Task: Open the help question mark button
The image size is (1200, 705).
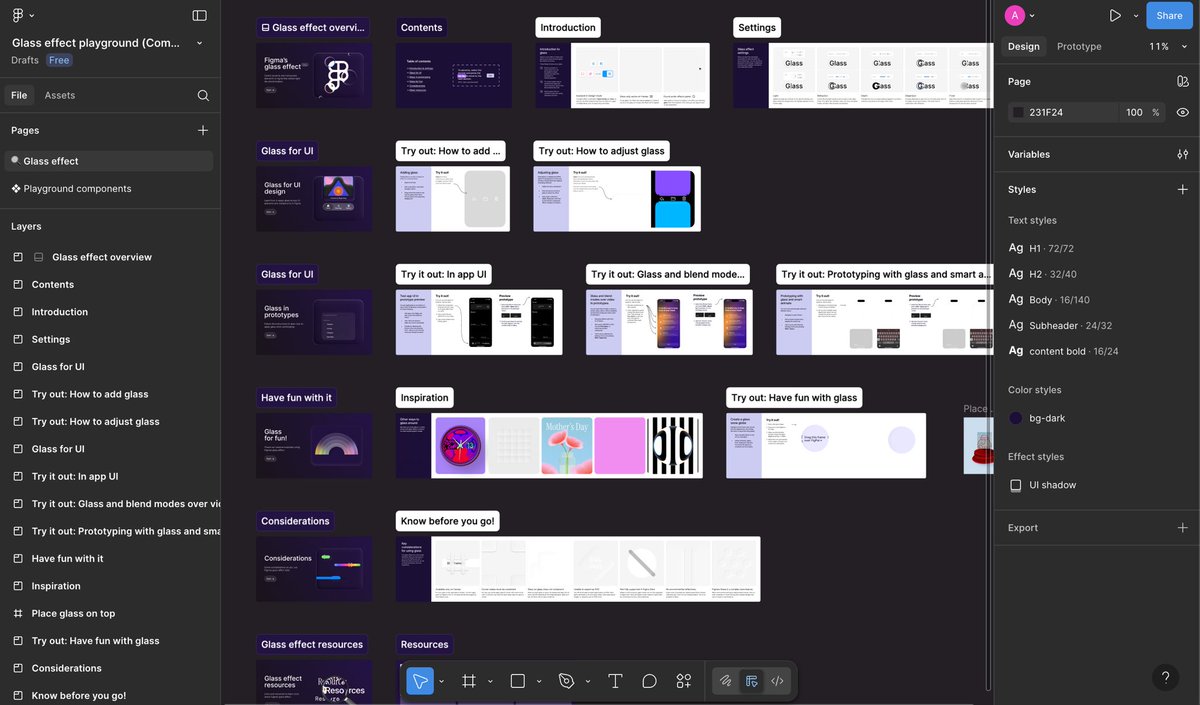Action: click(x=1165, y=677)
